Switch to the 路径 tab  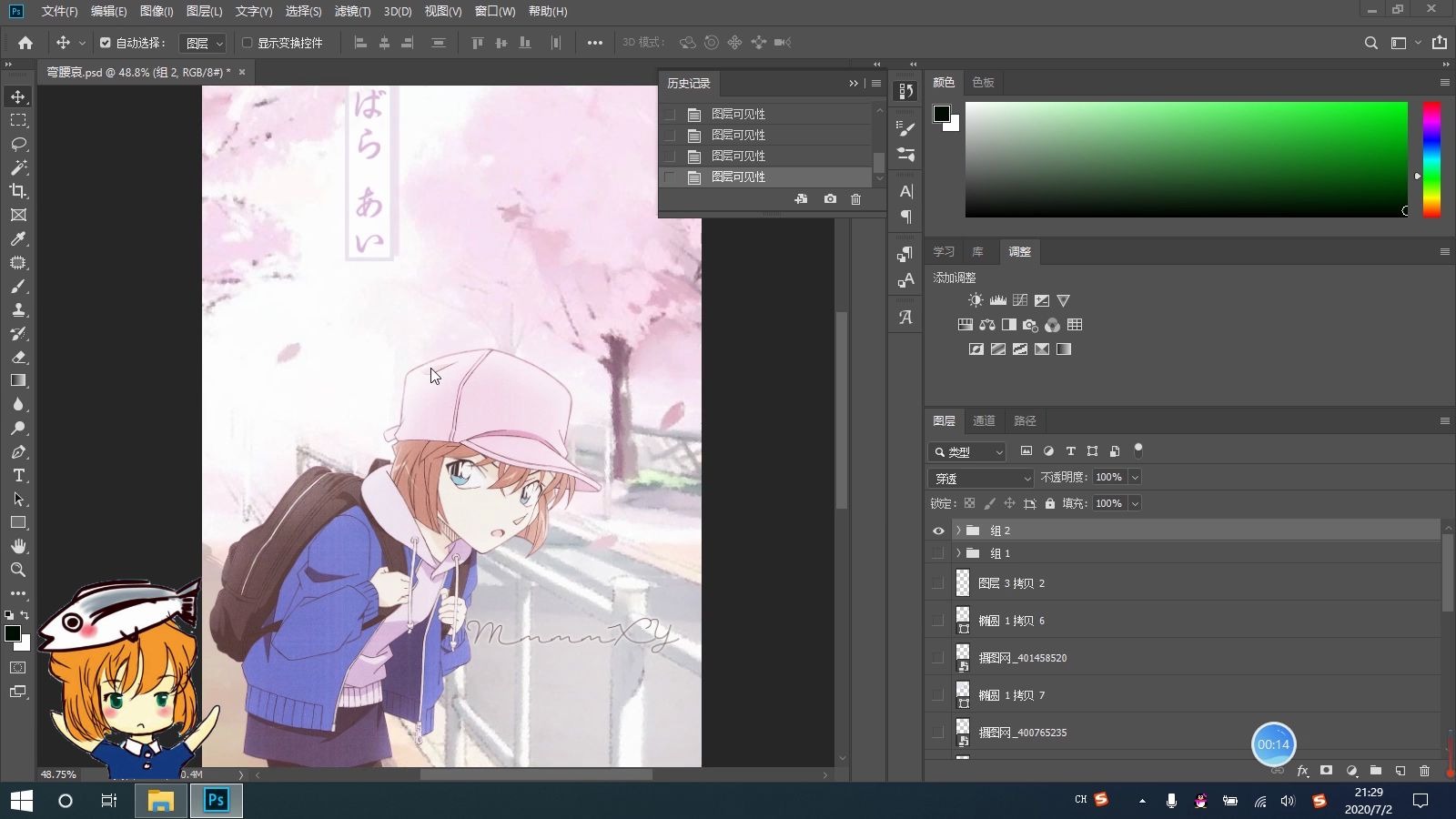pos(1025,420)
